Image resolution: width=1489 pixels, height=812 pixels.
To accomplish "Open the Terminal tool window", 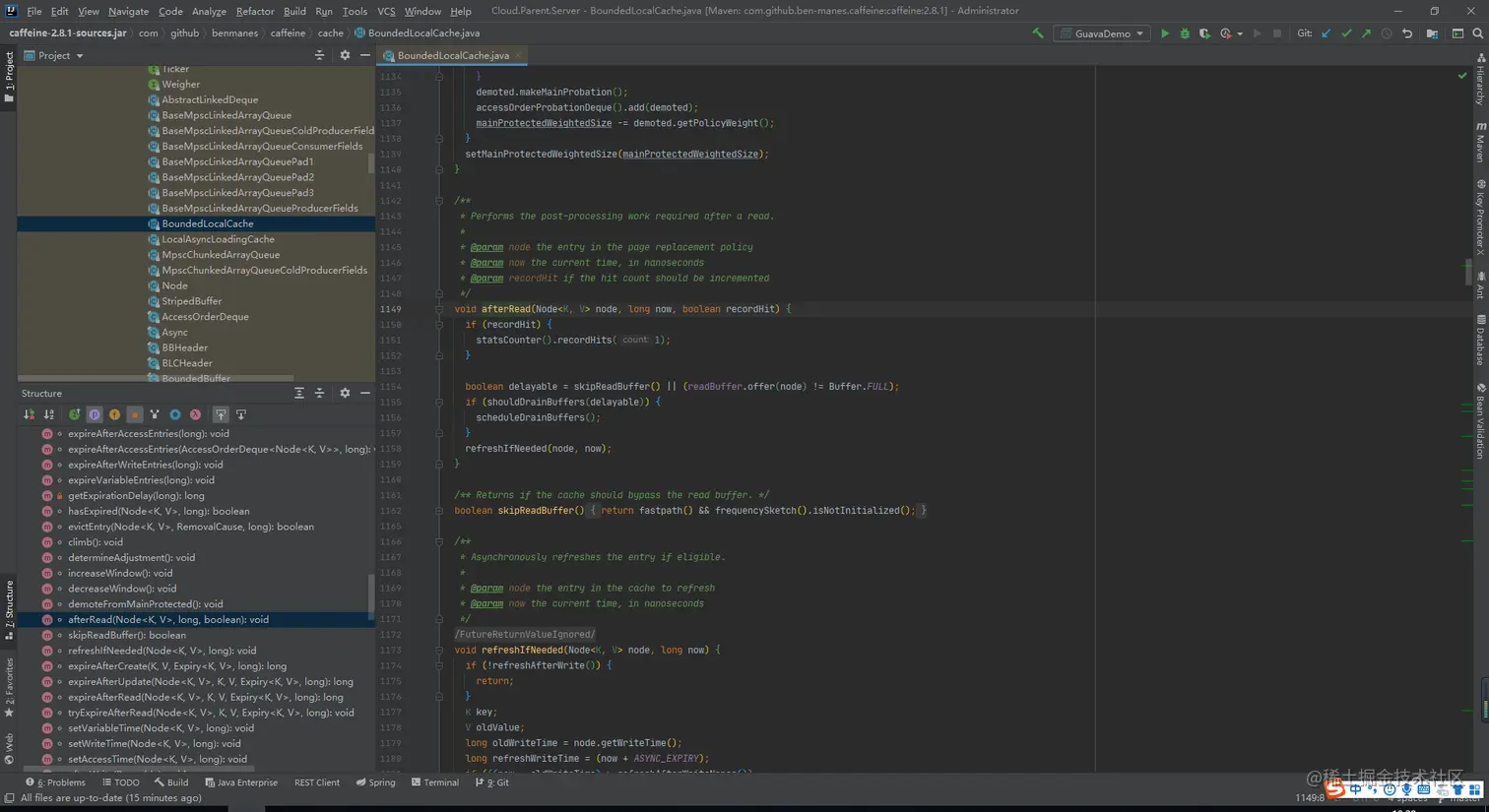I will (x=434, y=782).
